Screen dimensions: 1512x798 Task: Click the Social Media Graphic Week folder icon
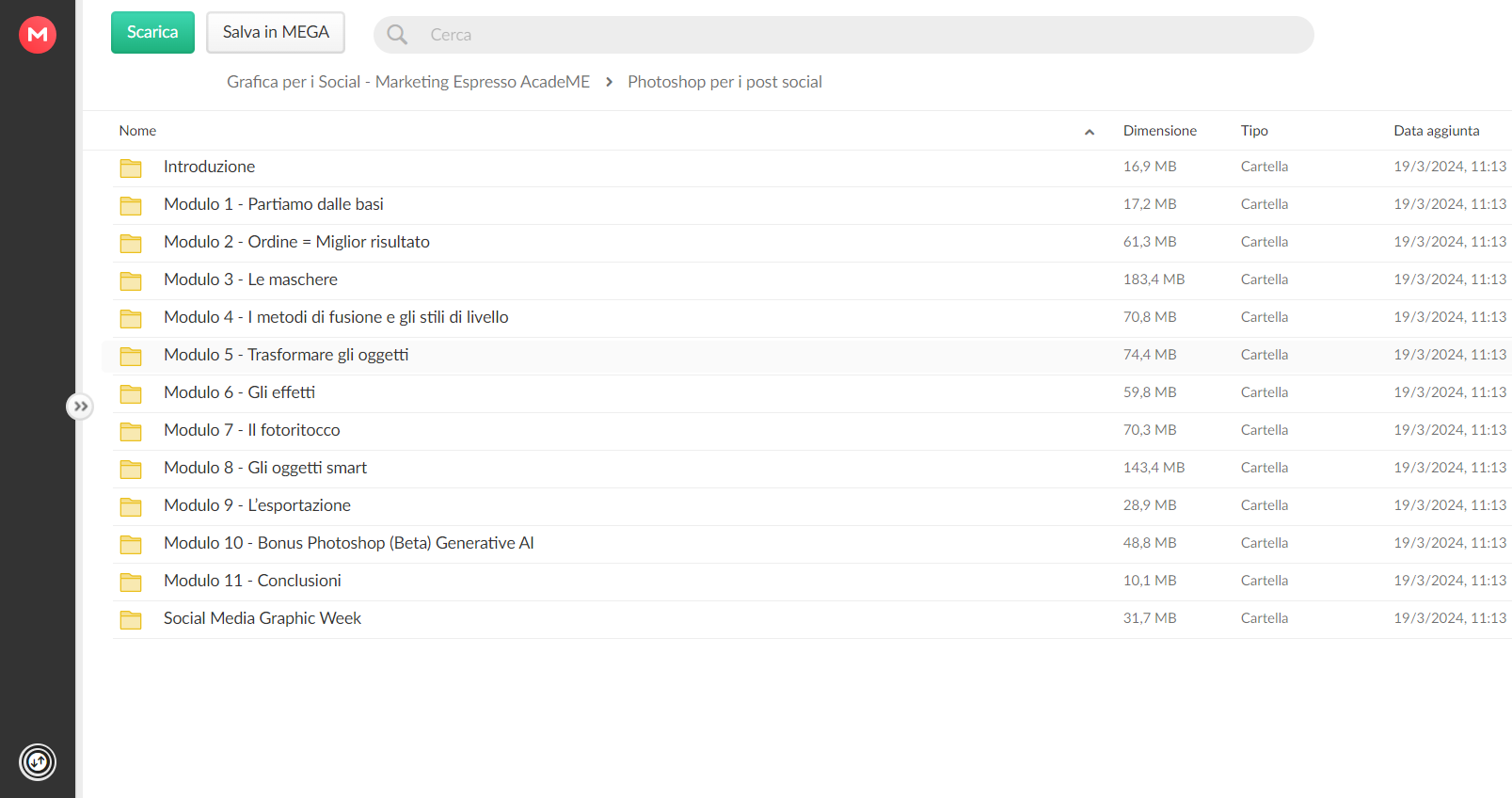131,620
